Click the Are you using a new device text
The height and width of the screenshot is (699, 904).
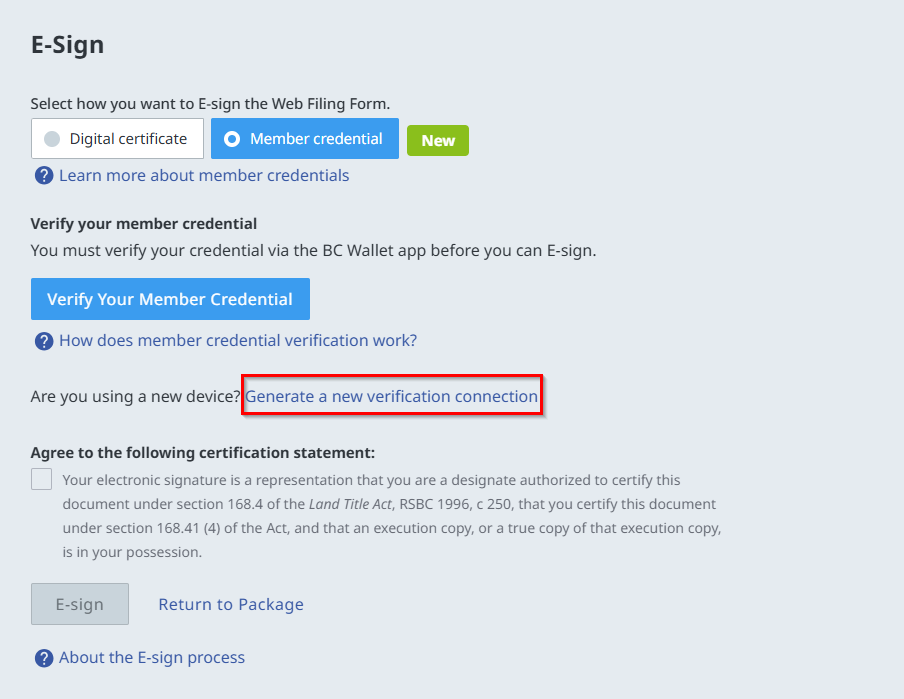(x=136, y=397)
